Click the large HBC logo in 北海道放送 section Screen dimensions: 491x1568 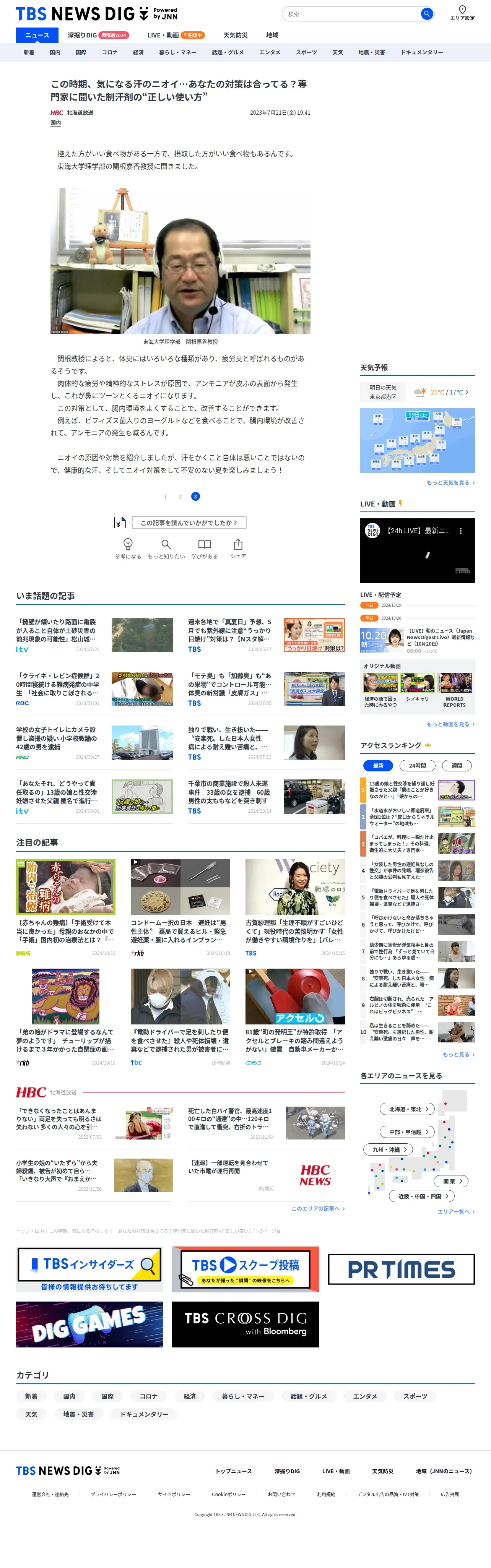[x=31, y=1092]
